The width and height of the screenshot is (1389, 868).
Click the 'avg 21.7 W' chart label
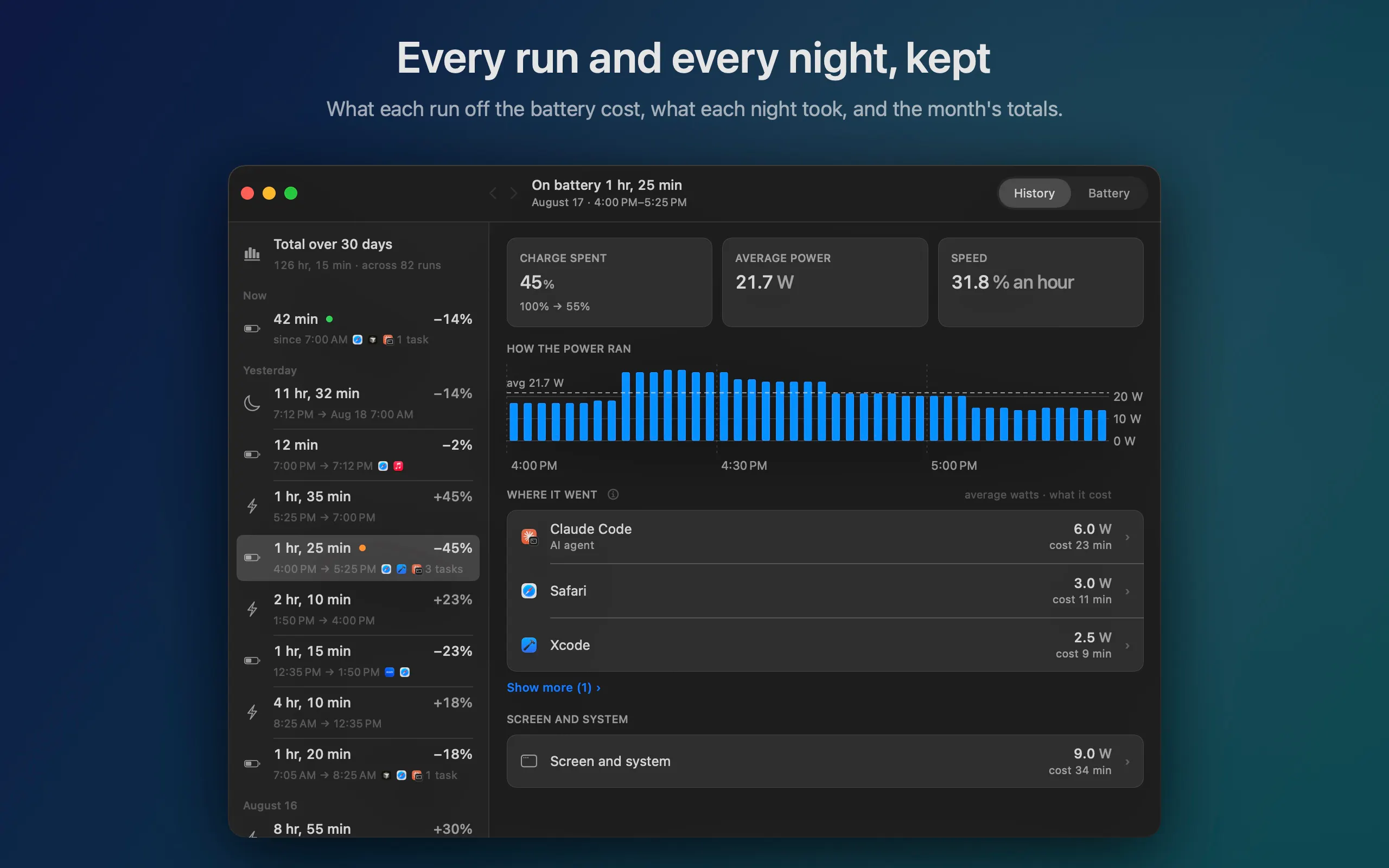pos(535,383)
